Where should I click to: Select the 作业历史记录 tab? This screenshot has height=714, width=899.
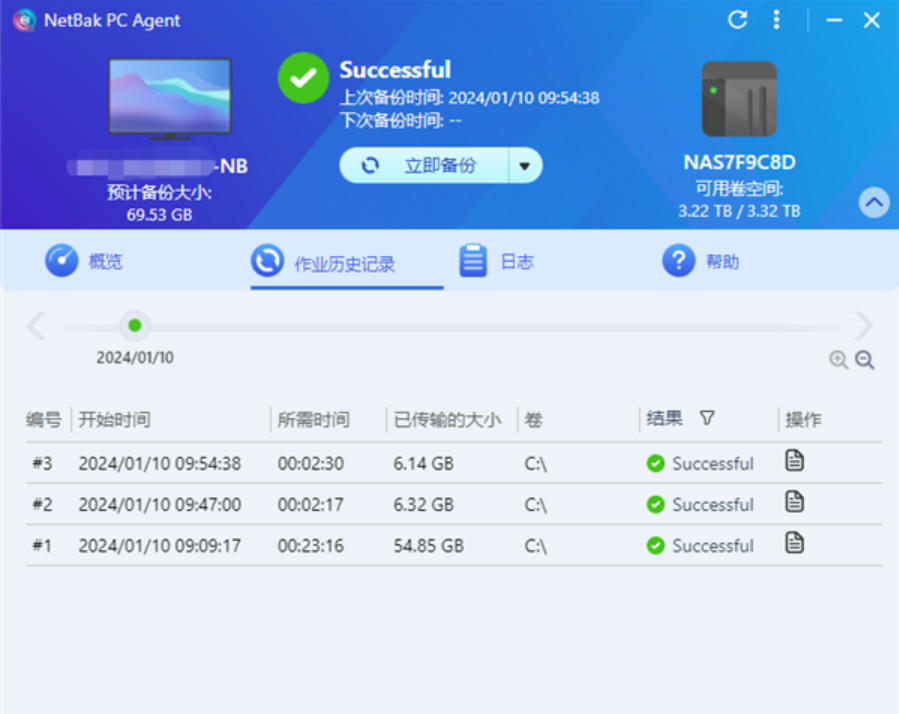point(347,263)
